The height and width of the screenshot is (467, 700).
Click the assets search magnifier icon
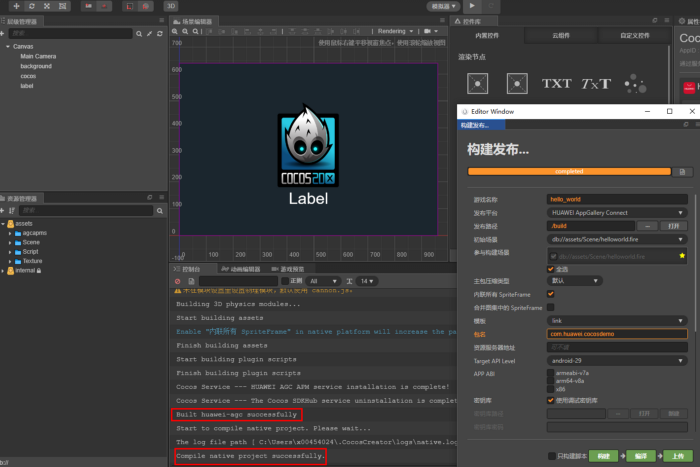160,211
